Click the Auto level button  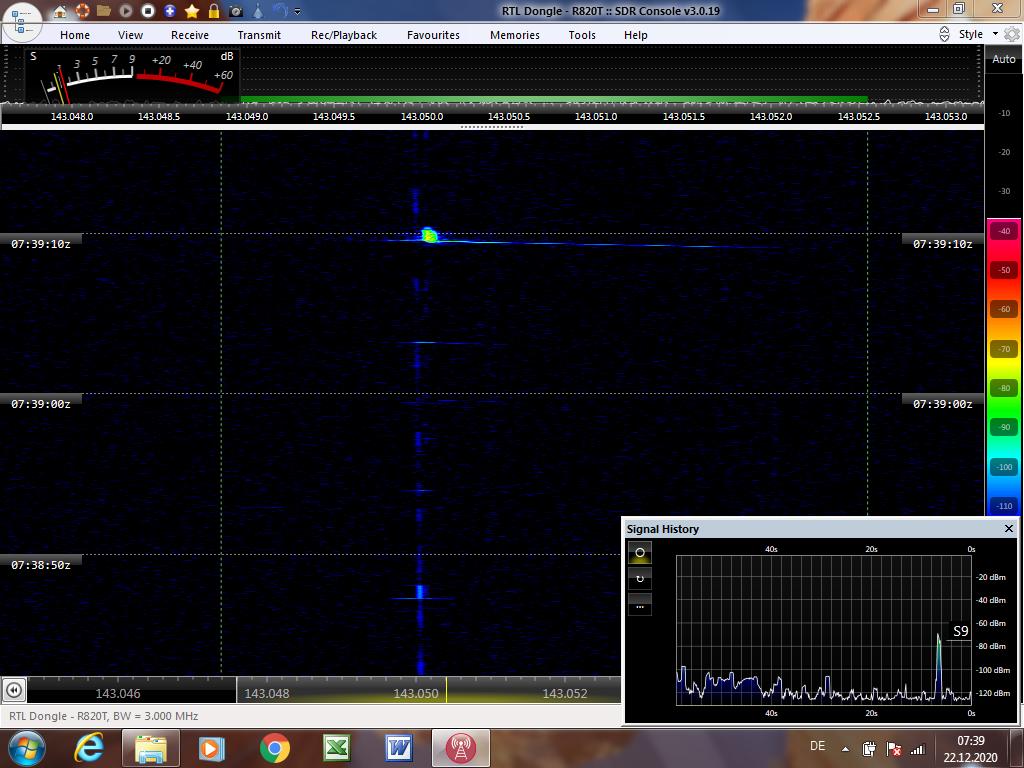tap(1004, 59)
